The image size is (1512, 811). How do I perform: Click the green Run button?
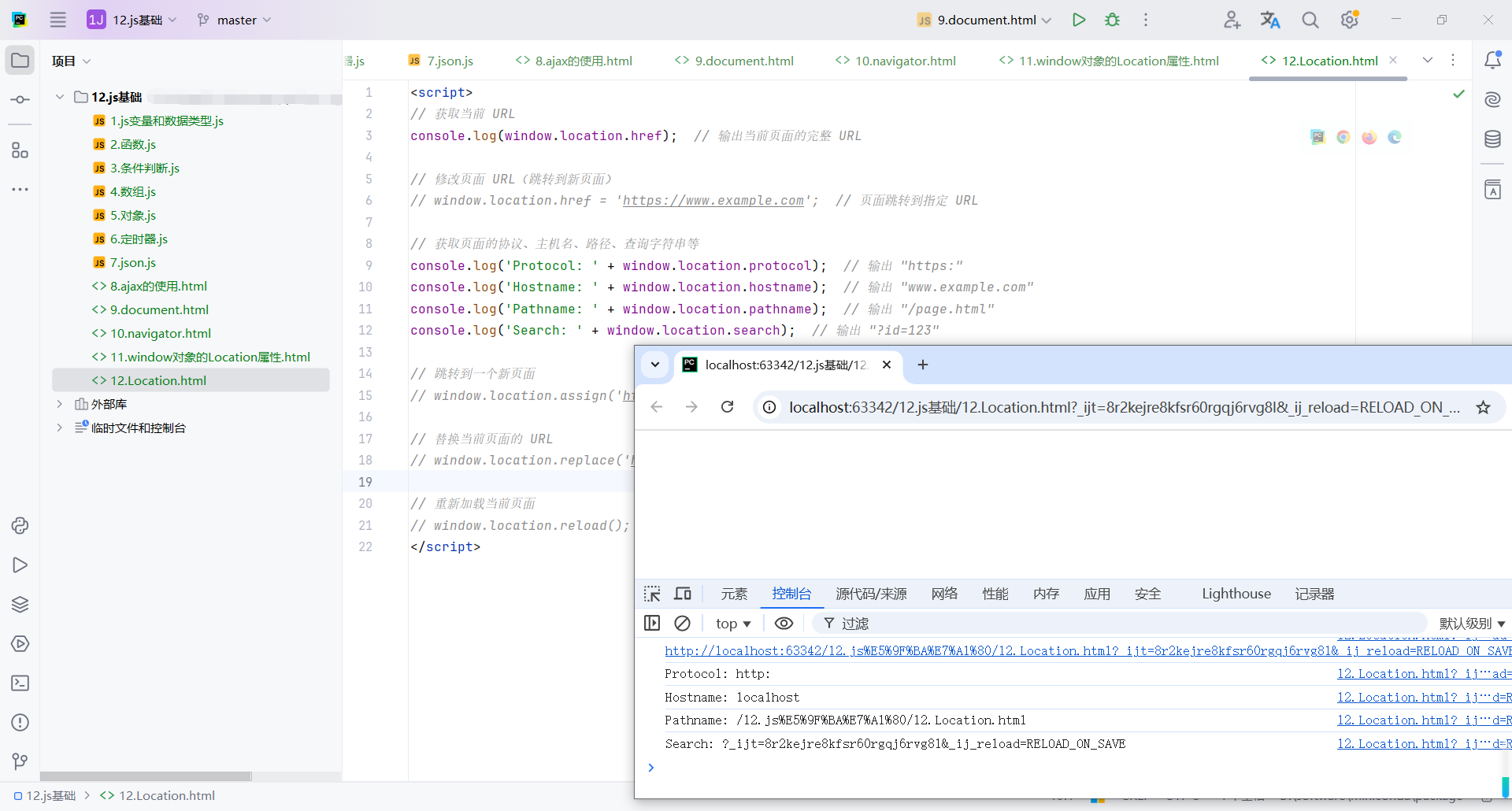point(1079,20)
